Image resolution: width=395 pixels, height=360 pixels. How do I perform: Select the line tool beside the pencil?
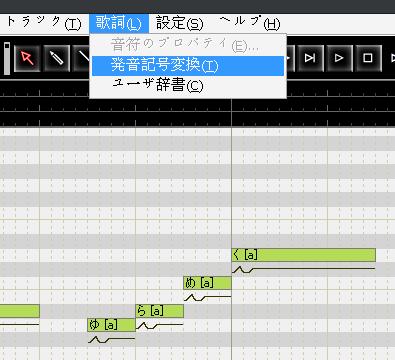point(82,58)
